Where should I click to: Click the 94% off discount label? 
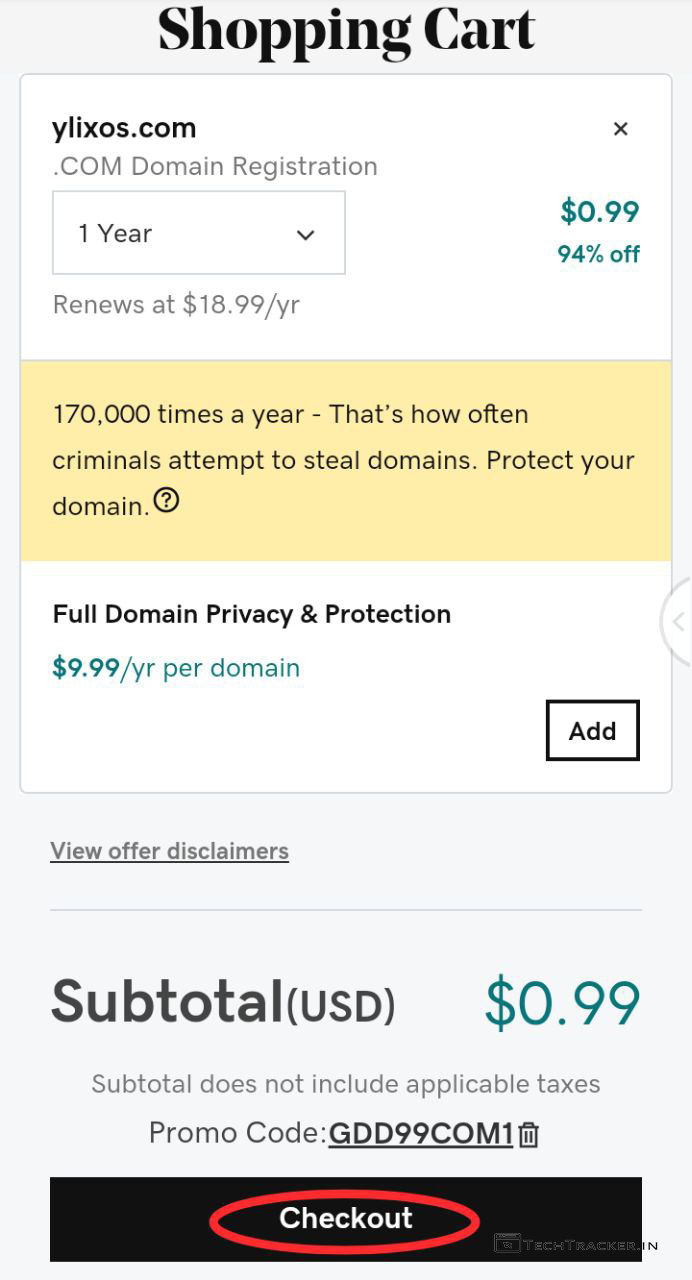click(x=598, y=254)
